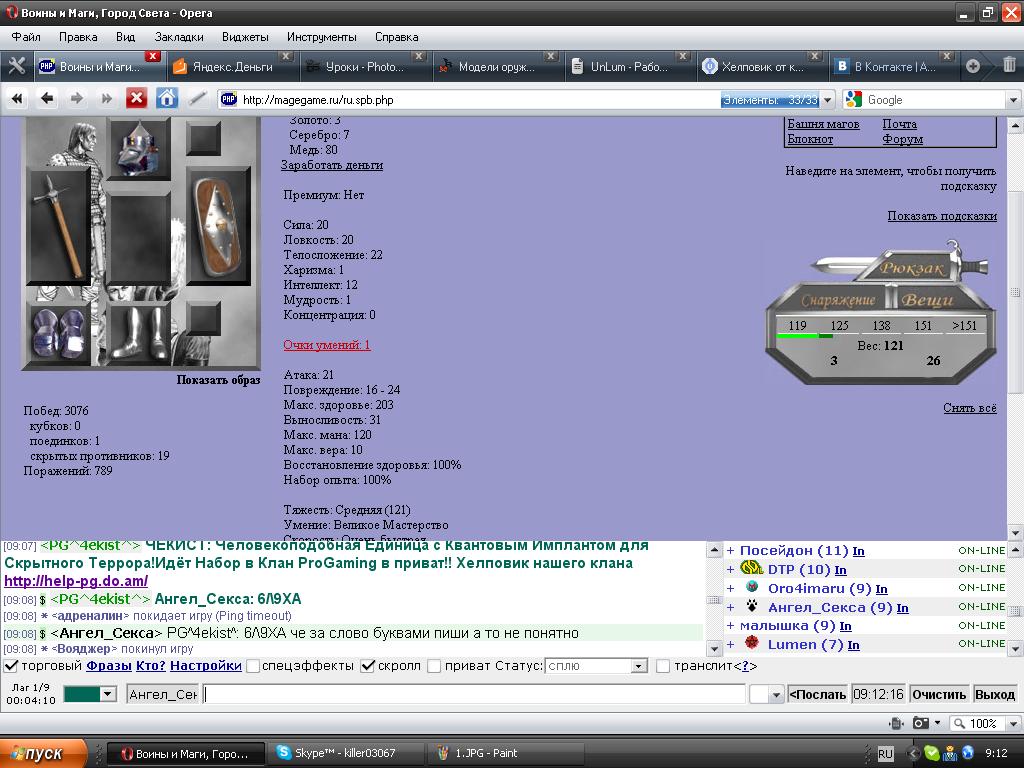The image size is (1024, 768).
Task: Go to the home page icon
Action: tap(167, 99)
